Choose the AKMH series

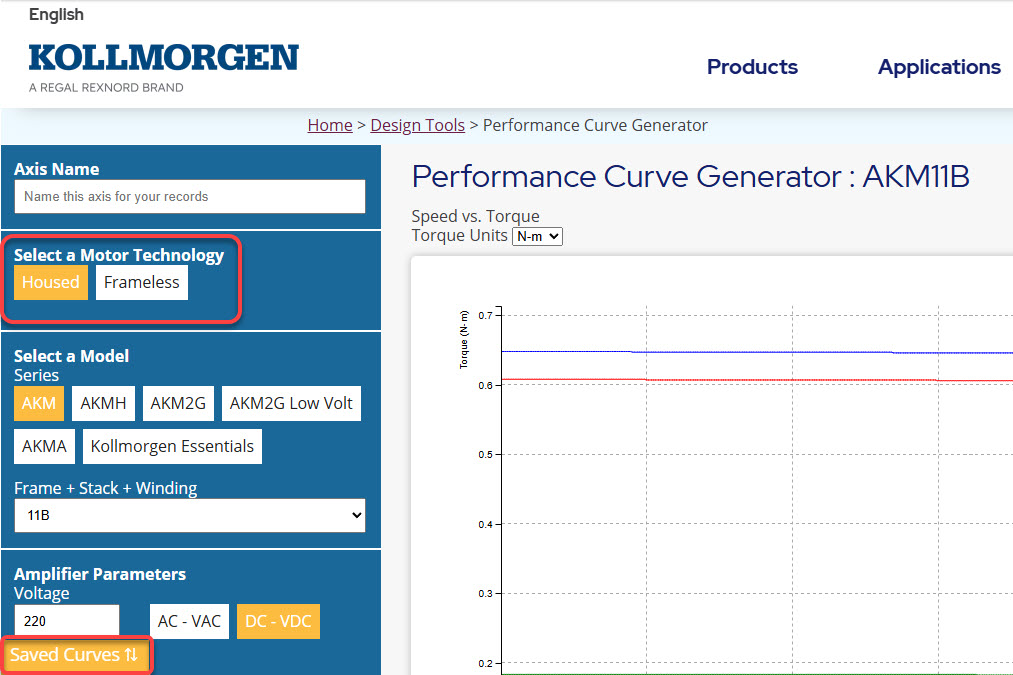[103, 403]
